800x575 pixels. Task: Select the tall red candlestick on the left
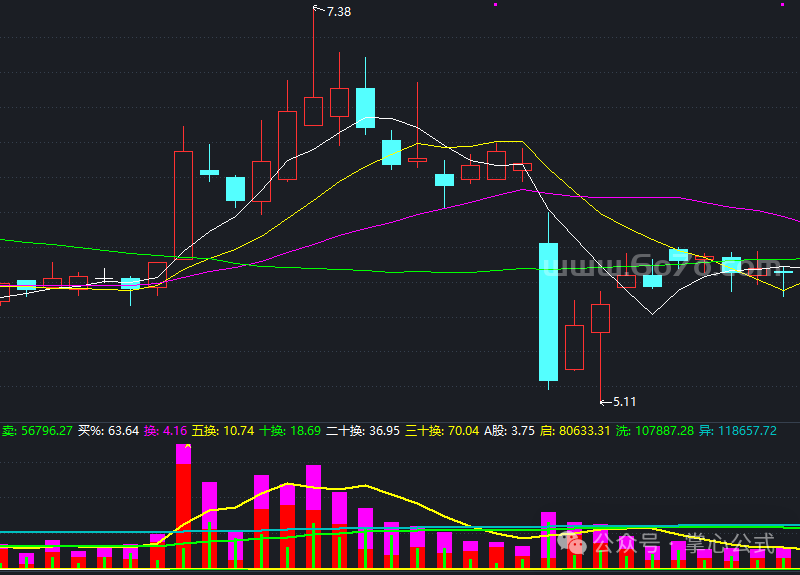[183, 204]
